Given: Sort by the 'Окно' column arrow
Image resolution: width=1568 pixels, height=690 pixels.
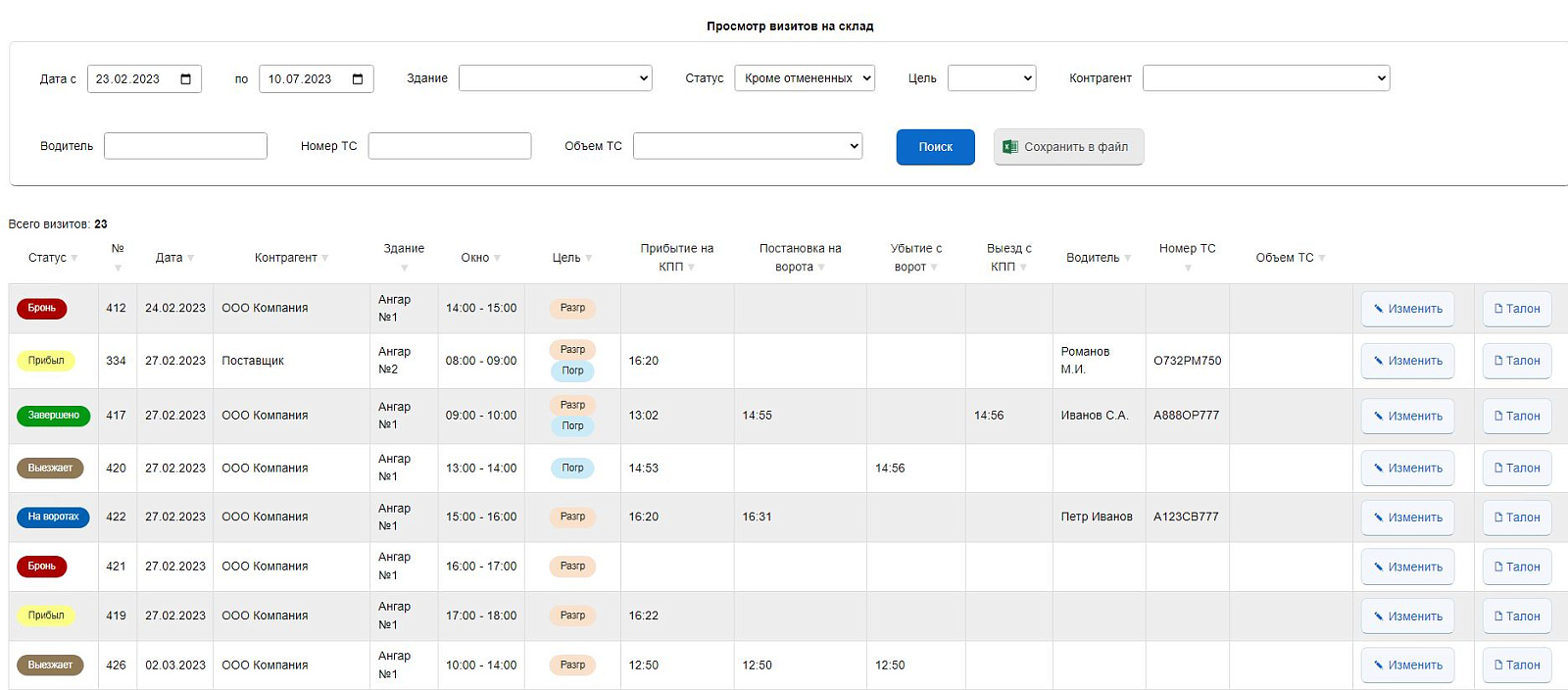Looking at the screenshot, I should 498,259.
